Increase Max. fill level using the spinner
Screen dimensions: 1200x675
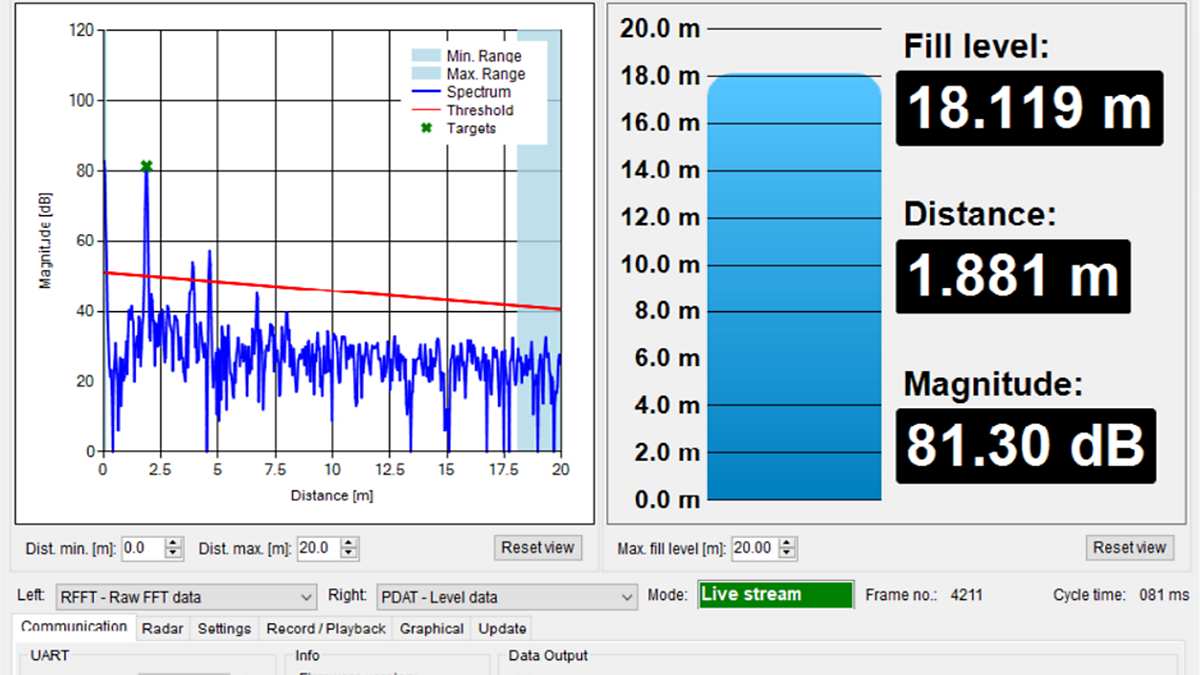[x=788, y=543]
